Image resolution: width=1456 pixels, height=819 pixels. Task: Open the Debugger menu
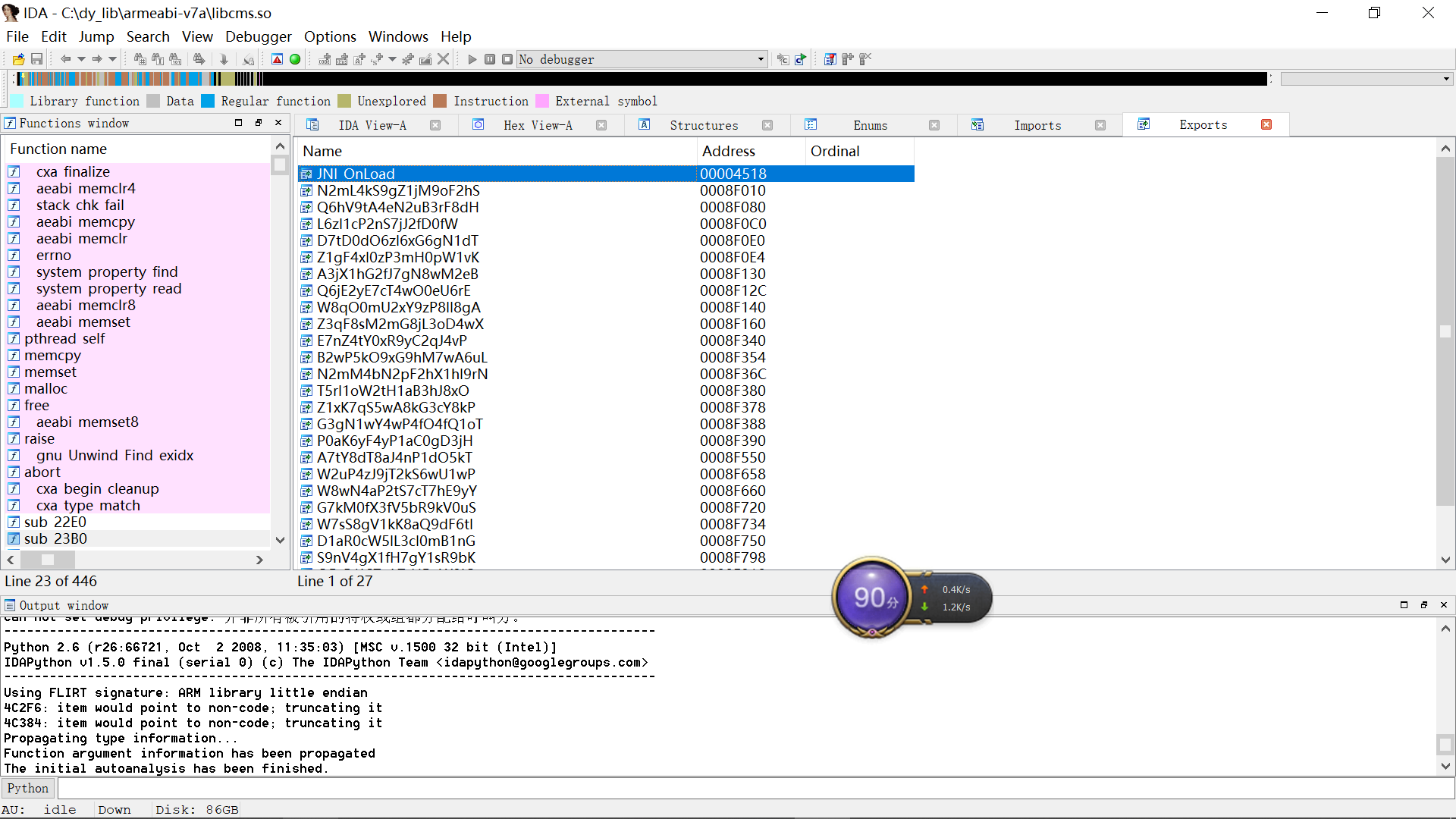click(256, 37)
